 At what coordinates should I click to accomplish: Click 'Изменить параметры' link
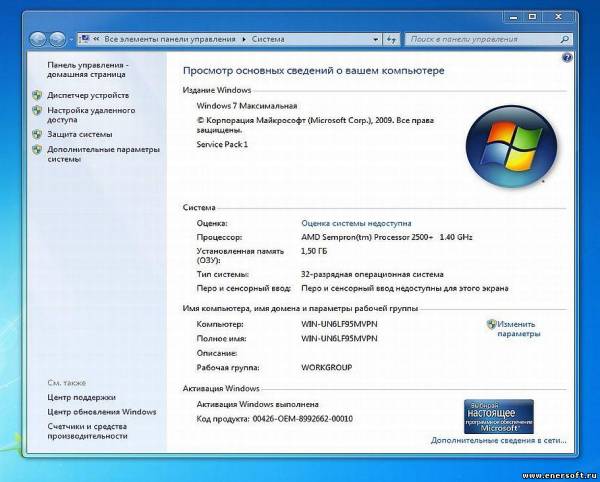pyautogui.click(x=518, y=329)
